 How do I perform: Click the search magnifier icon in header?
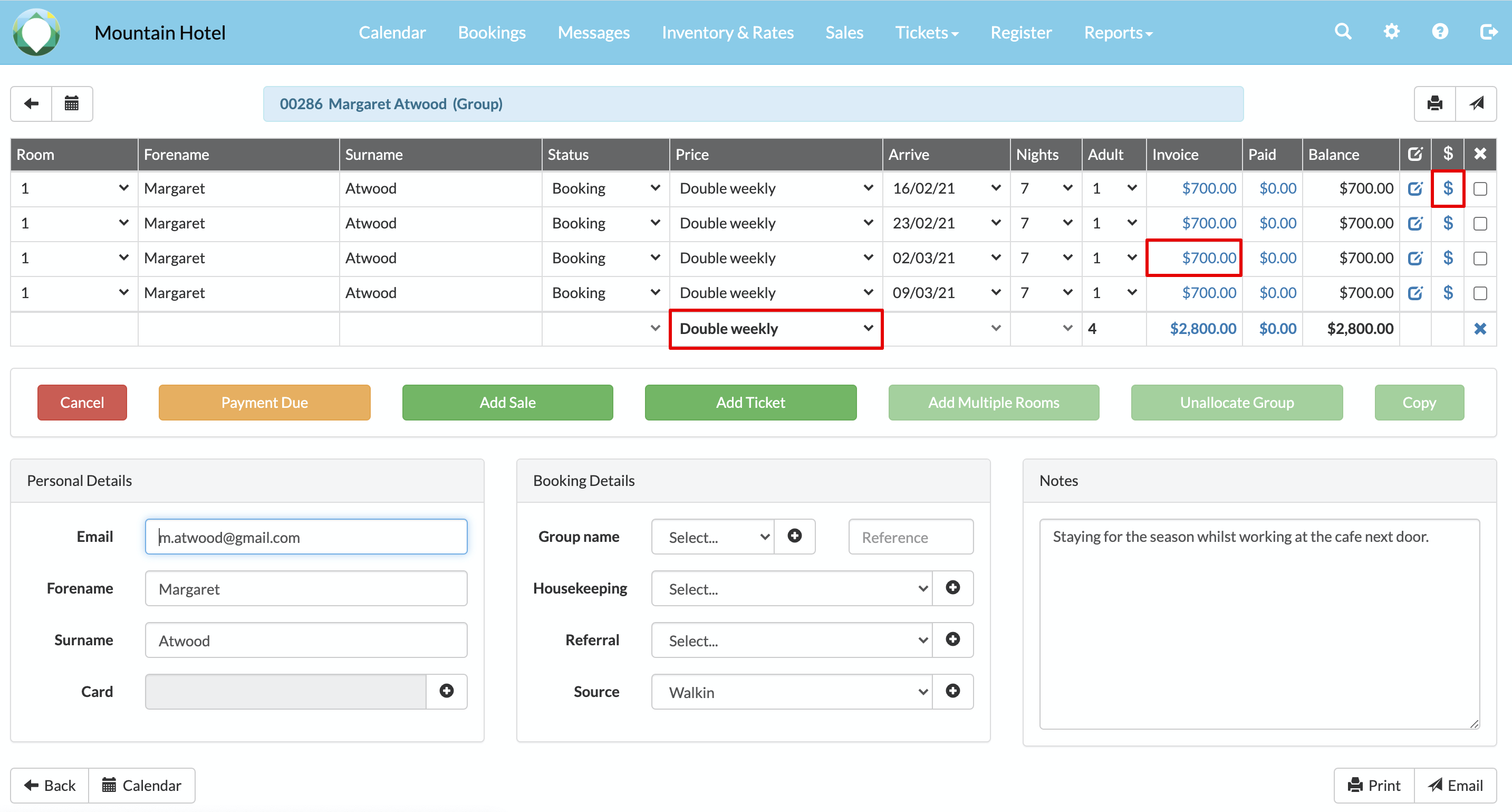[x=1343, y=32]
